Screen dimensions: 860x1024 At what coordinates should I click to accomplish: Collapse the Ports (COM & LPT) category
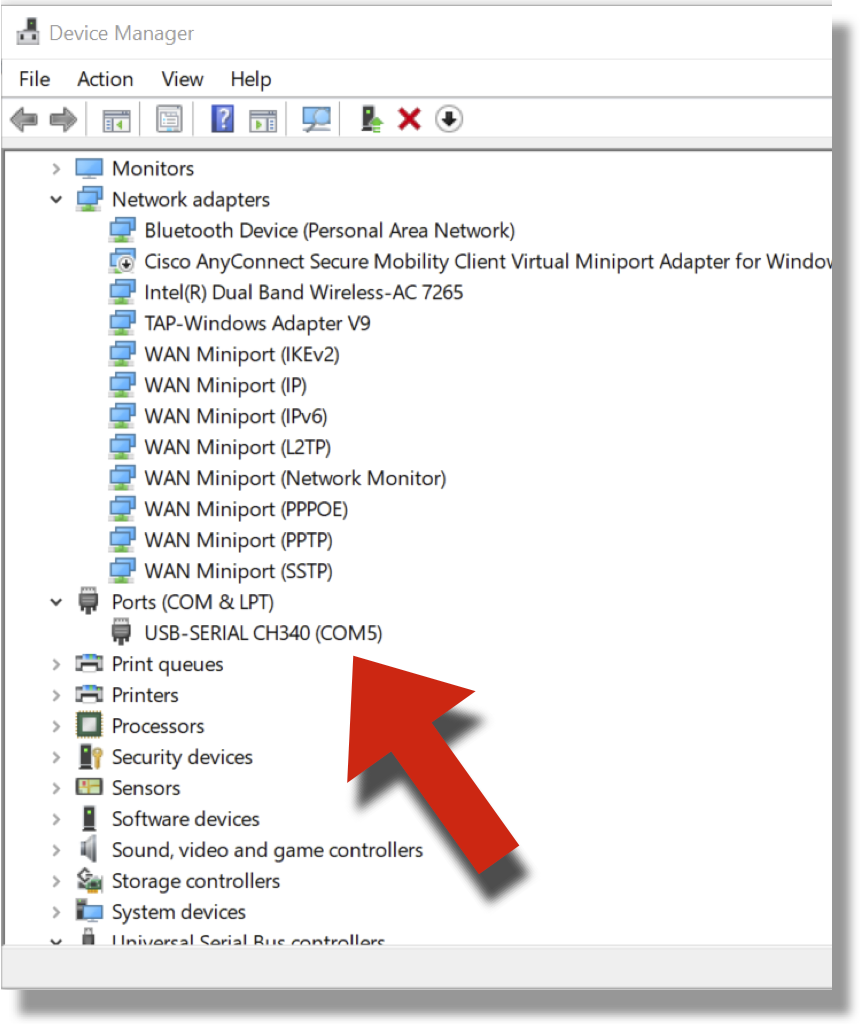click(x=56, y=602)
